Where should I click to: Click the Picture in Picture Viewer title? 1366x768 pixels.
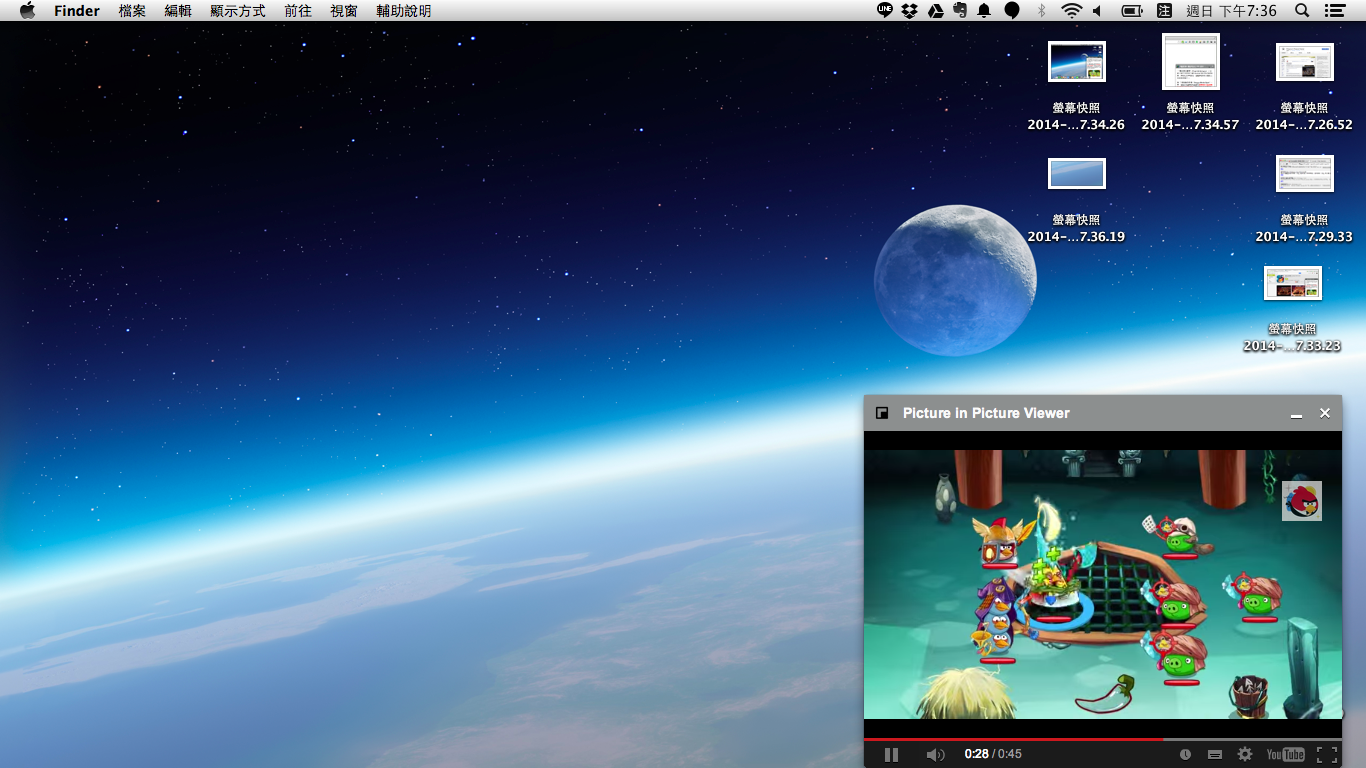986,413
